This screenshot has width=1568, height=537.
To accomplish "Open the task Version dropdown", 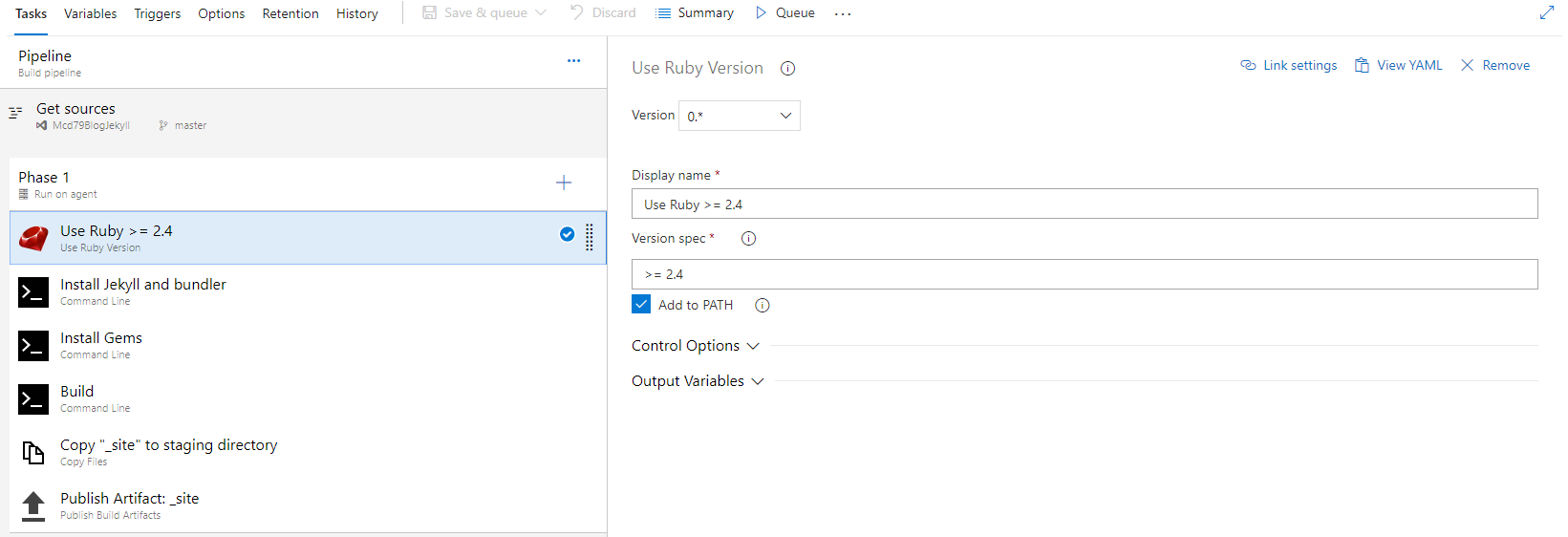I will click(739, 116).
